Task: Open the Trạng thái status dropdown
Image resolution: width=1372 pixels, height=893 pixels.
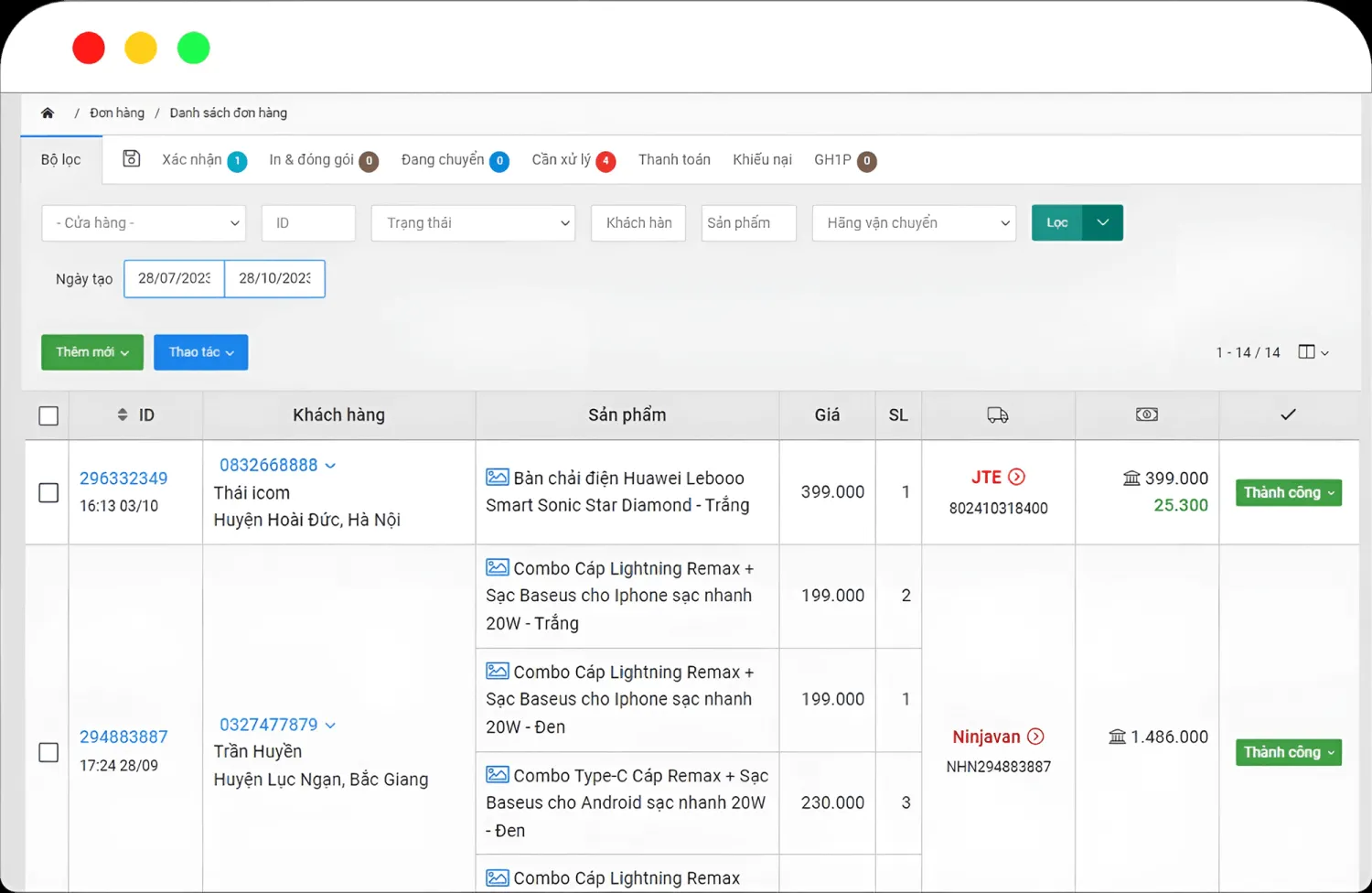Action: click(x=473, y=223)
